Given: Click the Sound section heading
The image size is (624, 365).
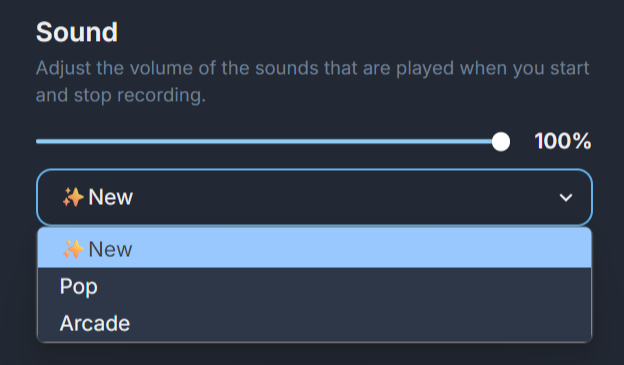Looking at the screenshot, I should click(77, 32).
